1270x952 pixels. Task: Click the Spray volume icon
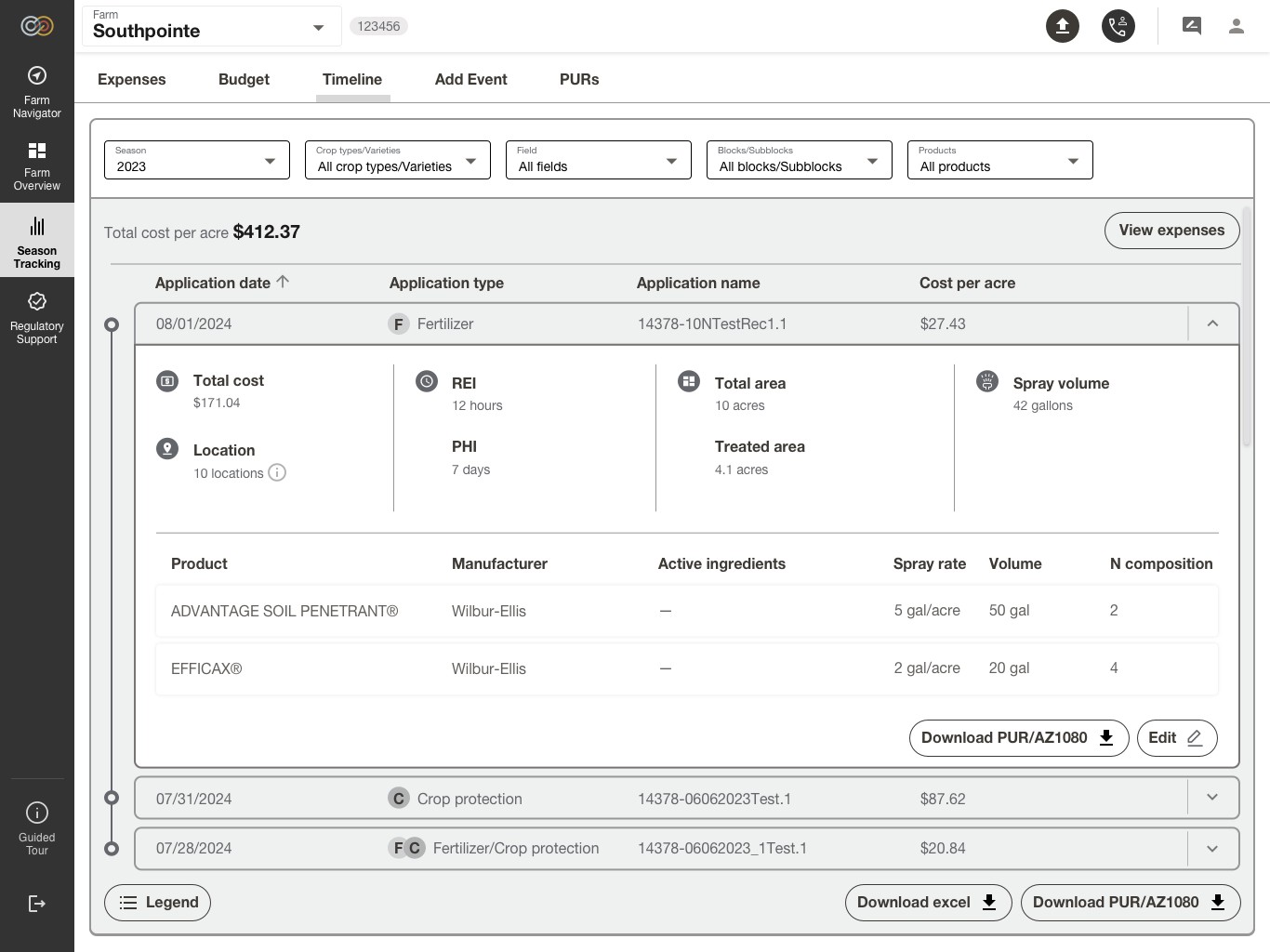987,381
